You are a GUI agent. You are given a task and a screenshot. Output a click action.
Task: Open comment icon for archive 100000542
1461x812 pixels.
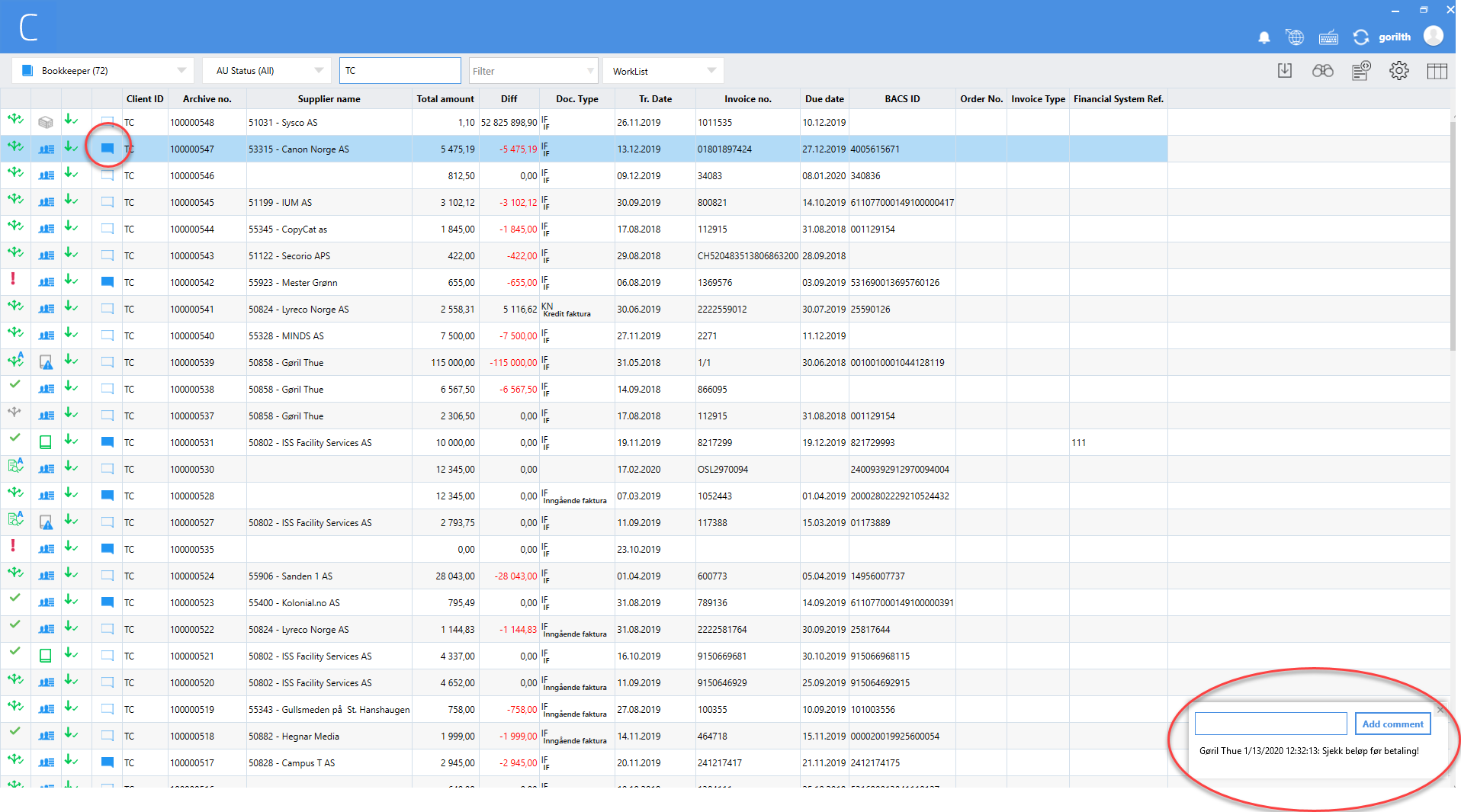[108, 282]
